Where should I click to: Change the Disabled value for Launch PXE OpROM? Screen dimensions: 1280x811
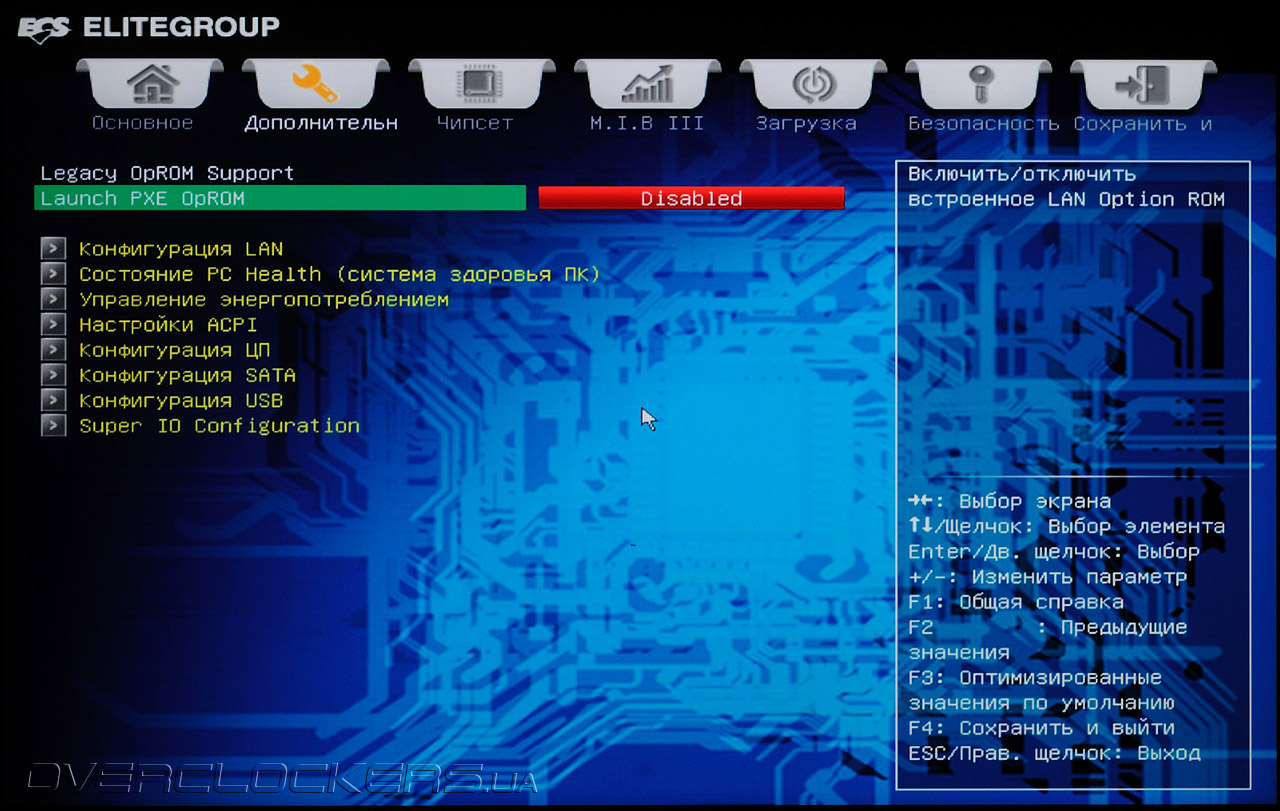pyautogui.click(x=691, y=198)
